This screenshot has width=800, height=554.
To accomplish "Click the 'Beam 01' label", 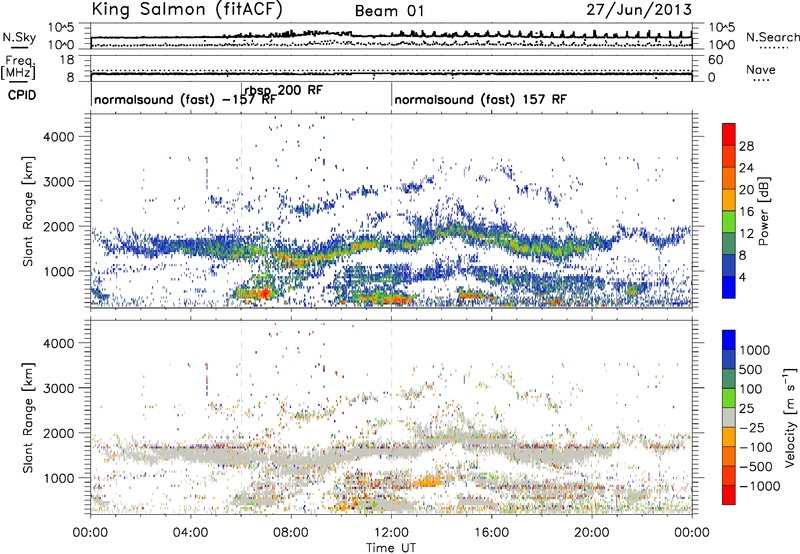I will (389, 11).
